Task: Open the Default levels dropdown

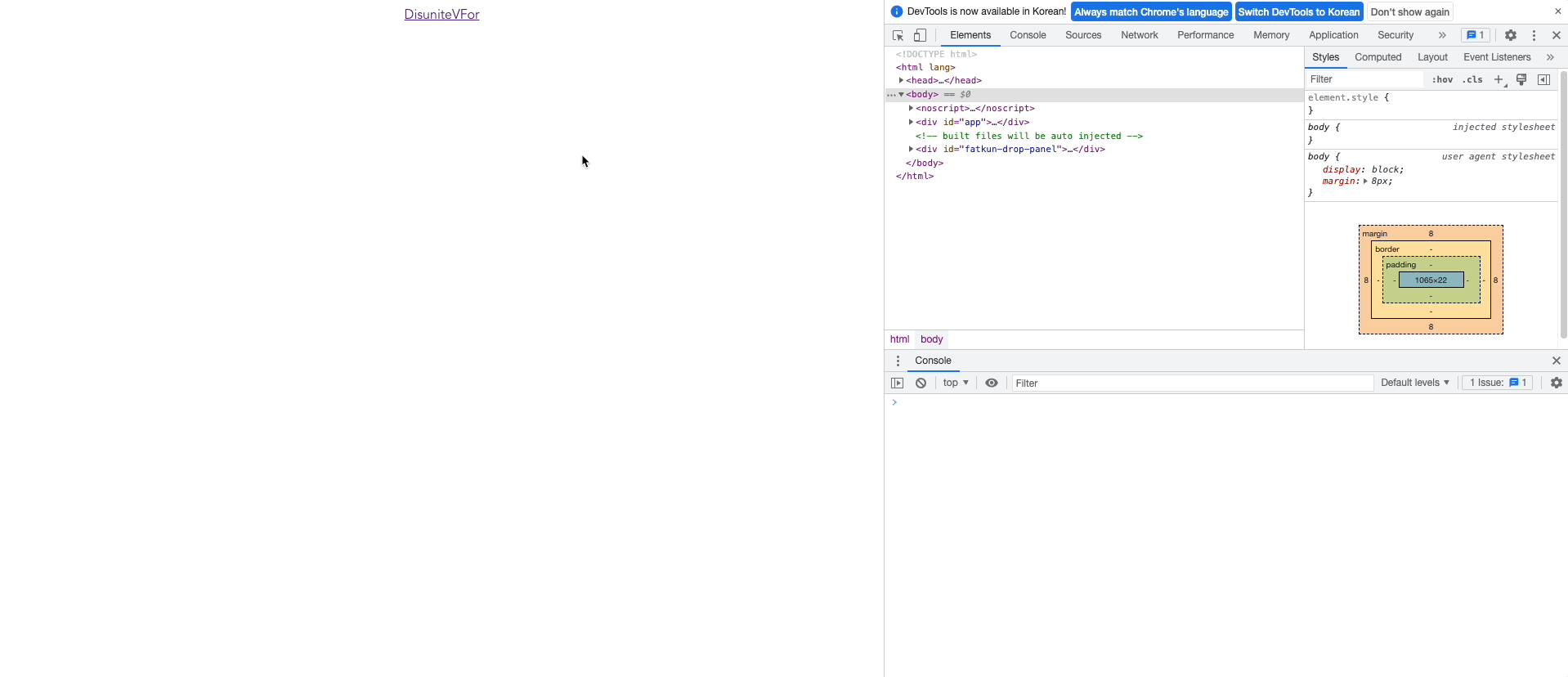Action: pyautogui.click(x=1414, y=383)
